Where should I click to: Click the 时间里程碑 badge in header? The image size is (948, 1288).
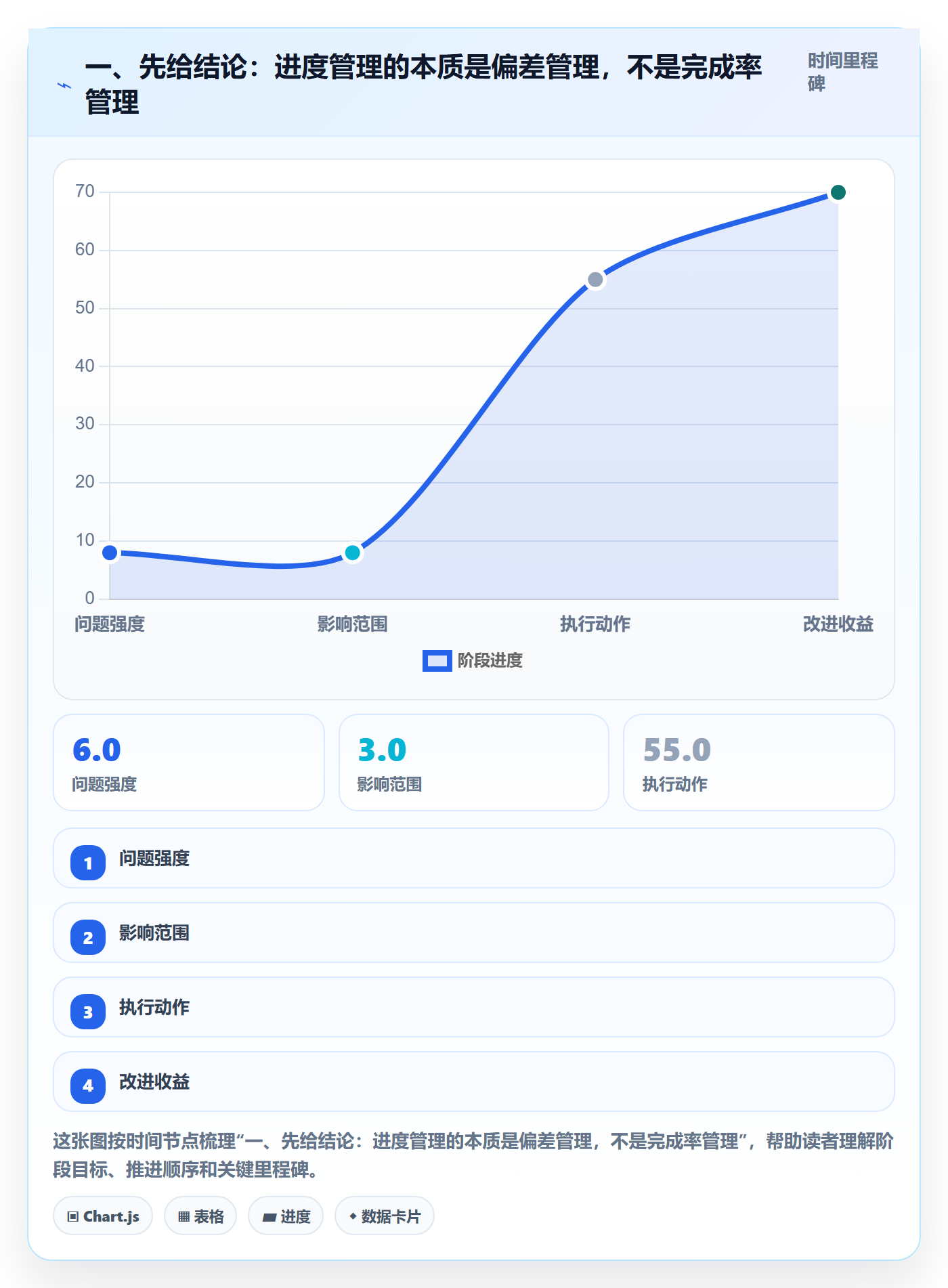click(x=842, y=72)
